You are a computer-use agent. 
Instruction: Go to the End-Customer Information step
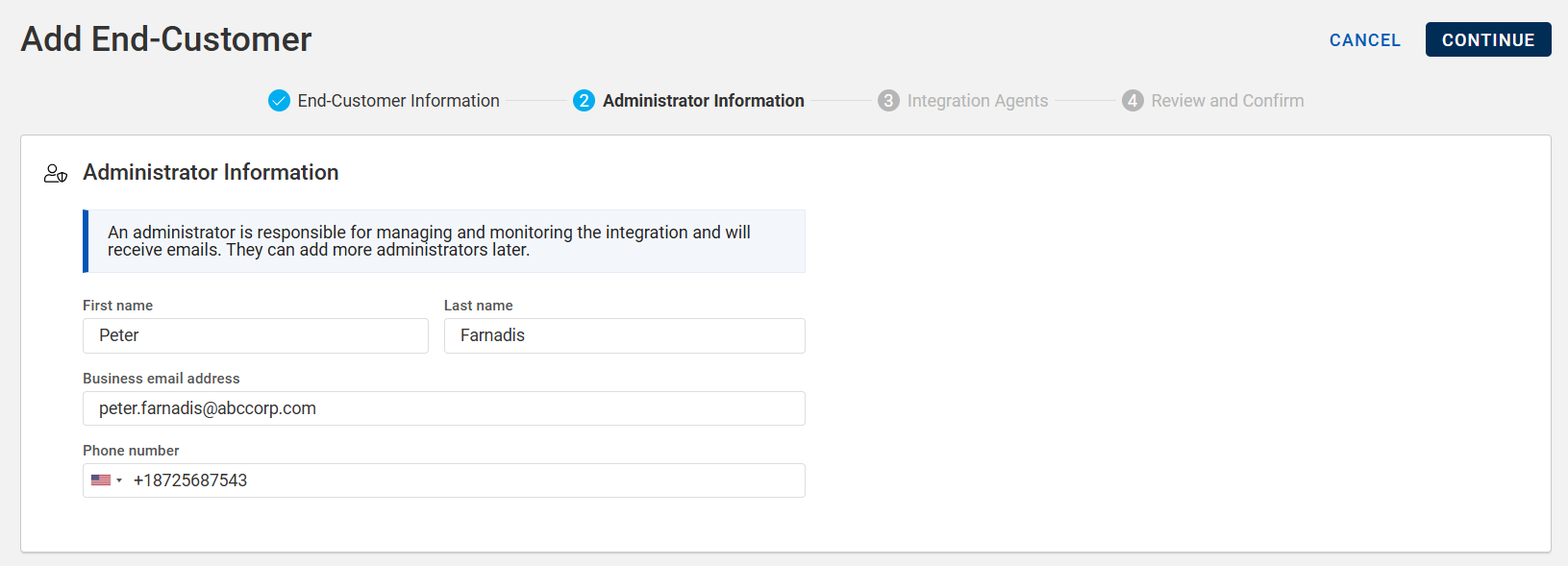398,101
